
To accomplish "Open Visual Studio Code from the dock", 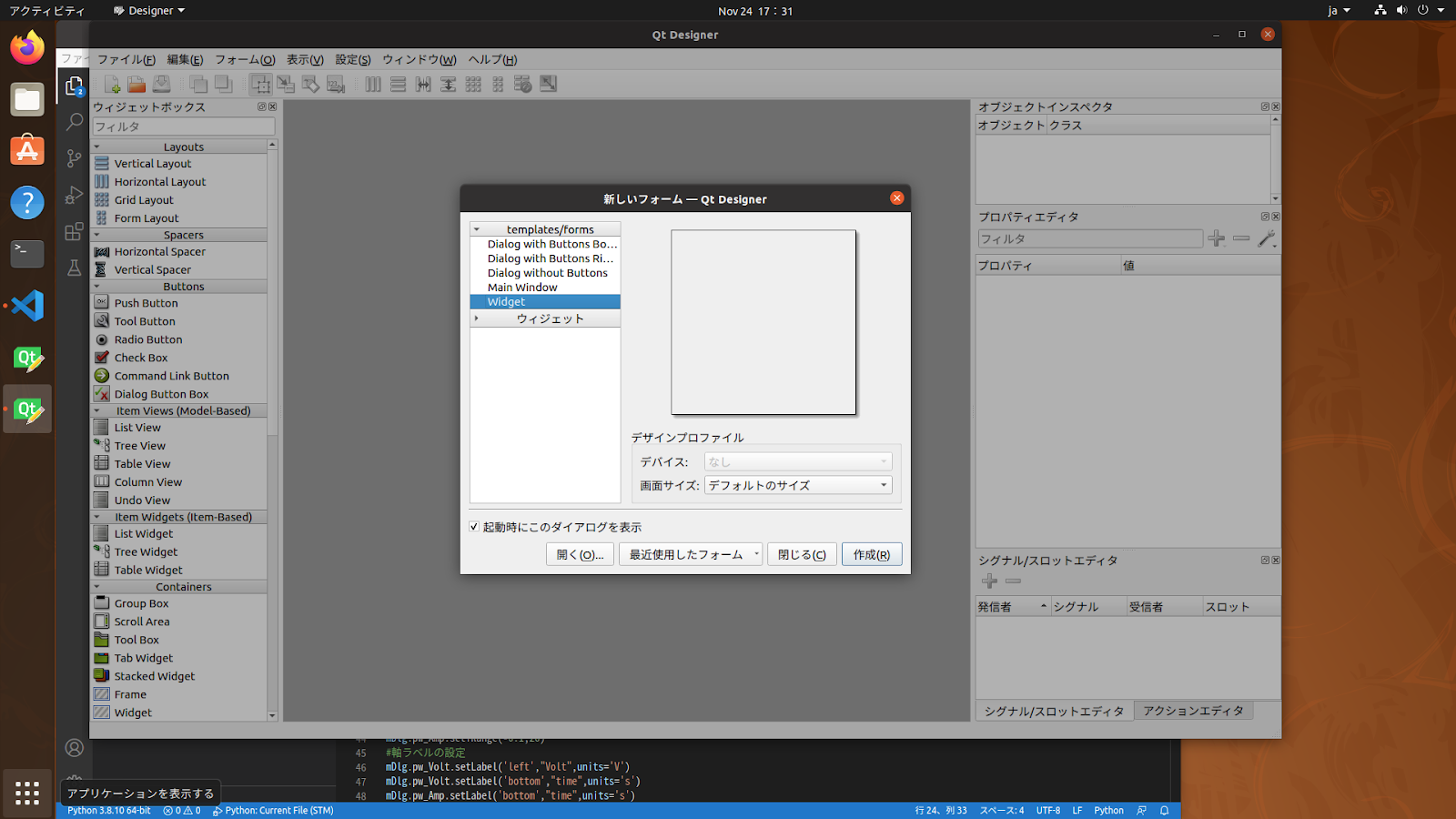I will point(27,306).
